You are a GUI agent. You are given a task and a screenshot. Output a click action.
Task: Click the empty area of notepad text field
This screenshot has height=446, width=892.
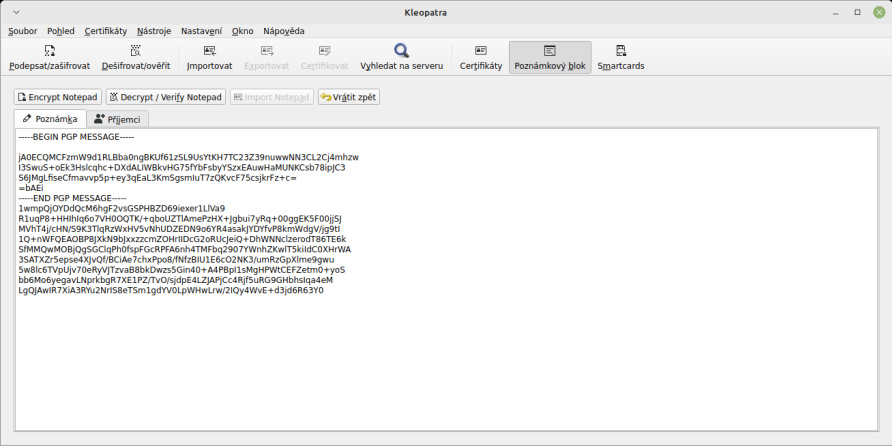click(x=447, y=364)
